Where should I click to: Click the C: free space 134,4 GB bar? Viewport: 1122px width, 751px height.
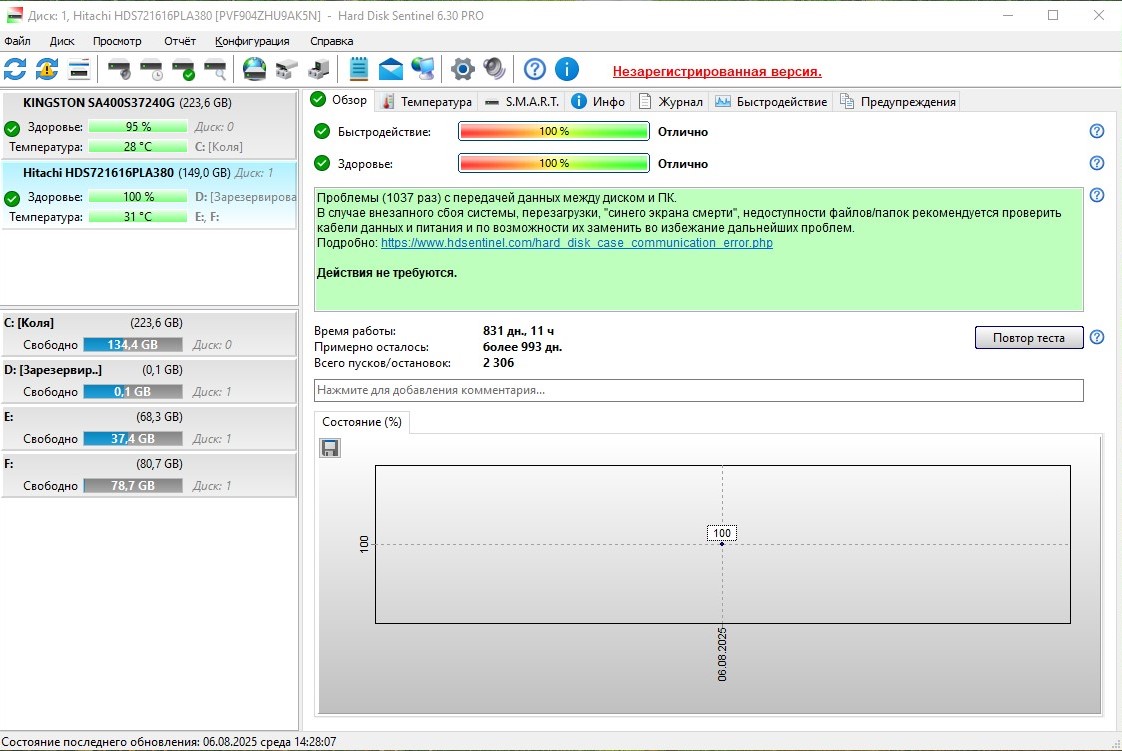pos(132,345)
